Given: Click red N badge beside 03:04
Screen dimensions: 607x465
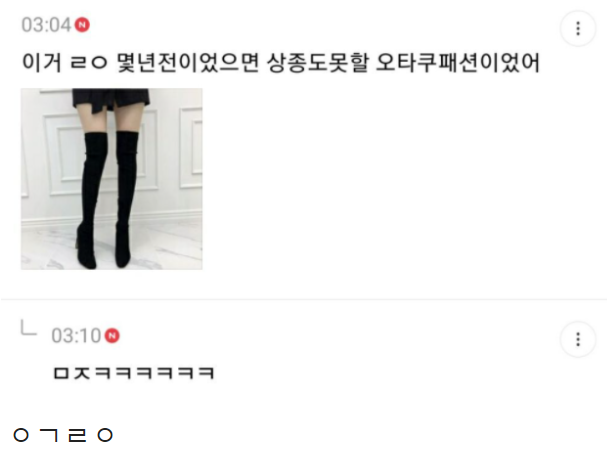Looking at the screenshot, I should point(82,25).
